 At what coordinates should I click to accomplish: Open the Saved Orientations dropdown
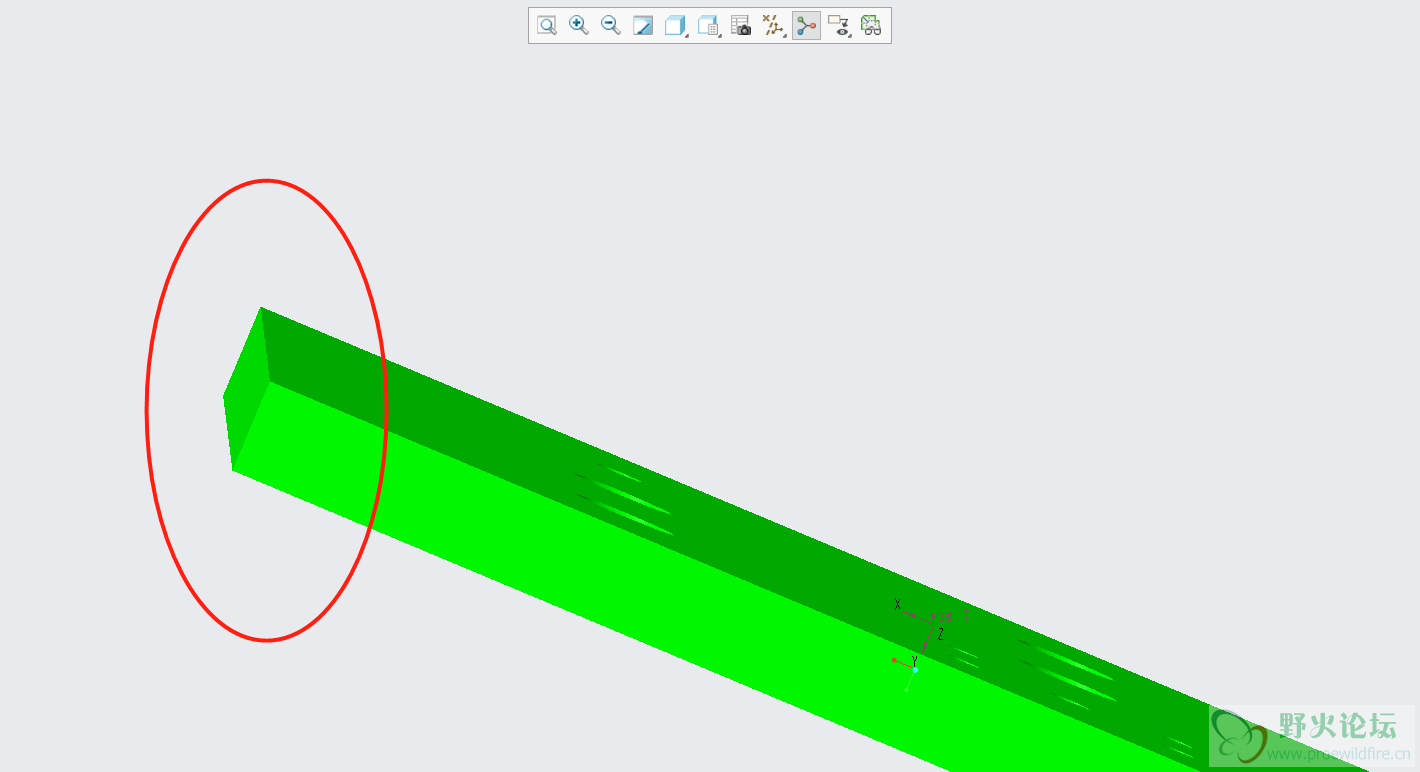coord(709,26)
